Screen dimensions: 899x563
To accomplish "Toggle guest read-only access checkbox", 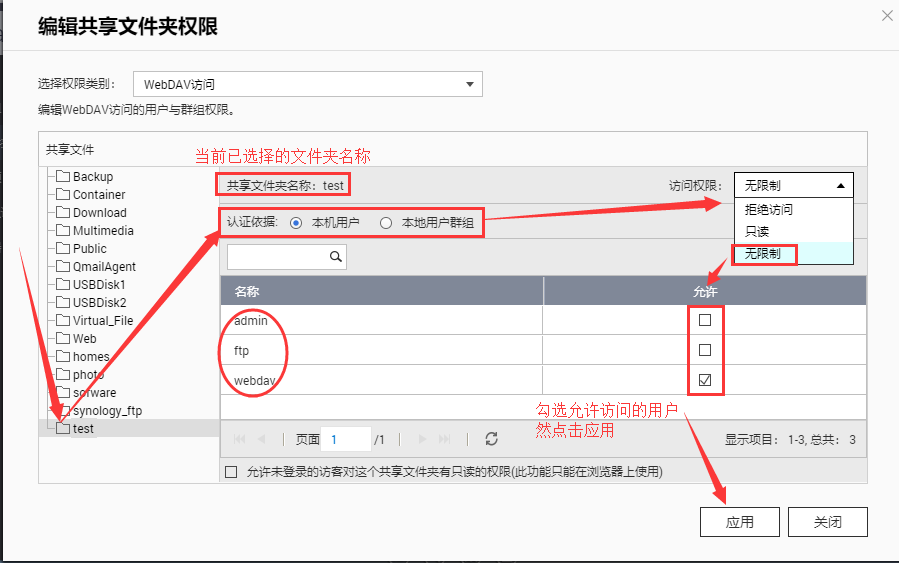I will tap(232, 472).
